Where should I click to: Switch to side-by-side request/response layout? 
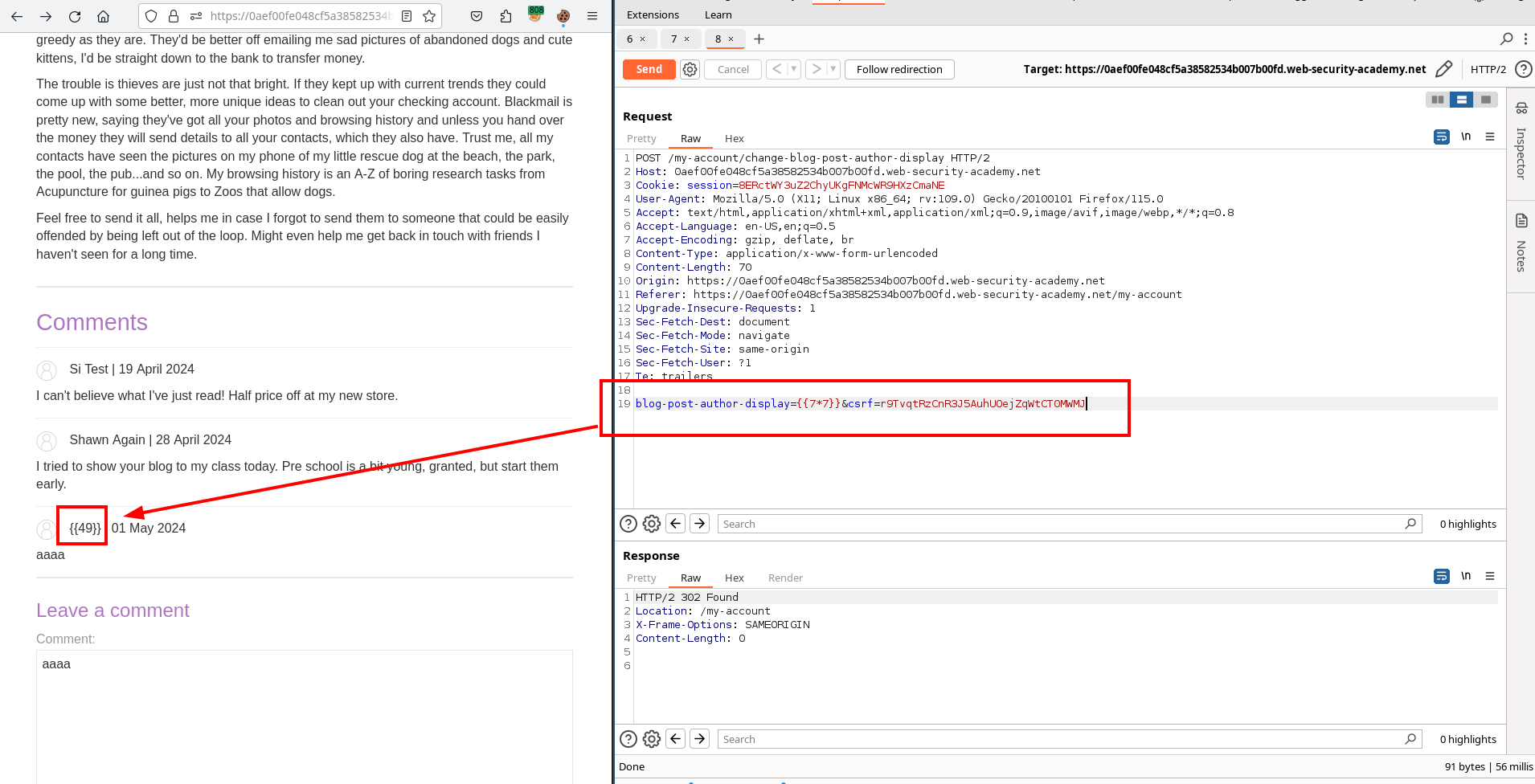tap(1438, 100)
